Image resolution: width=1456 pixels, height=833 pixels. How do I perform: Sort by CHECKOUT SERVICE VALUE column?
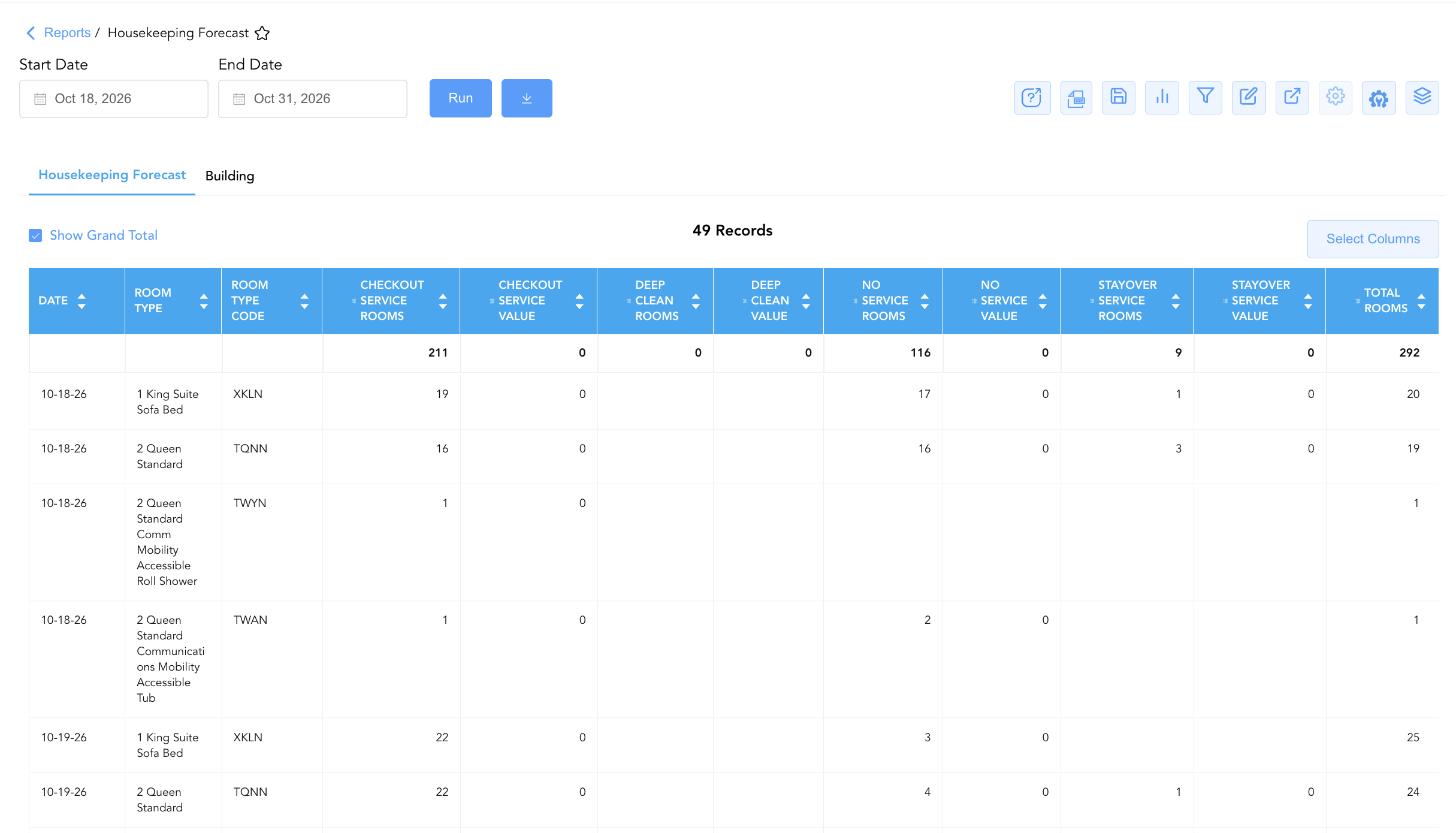(579, 301)
